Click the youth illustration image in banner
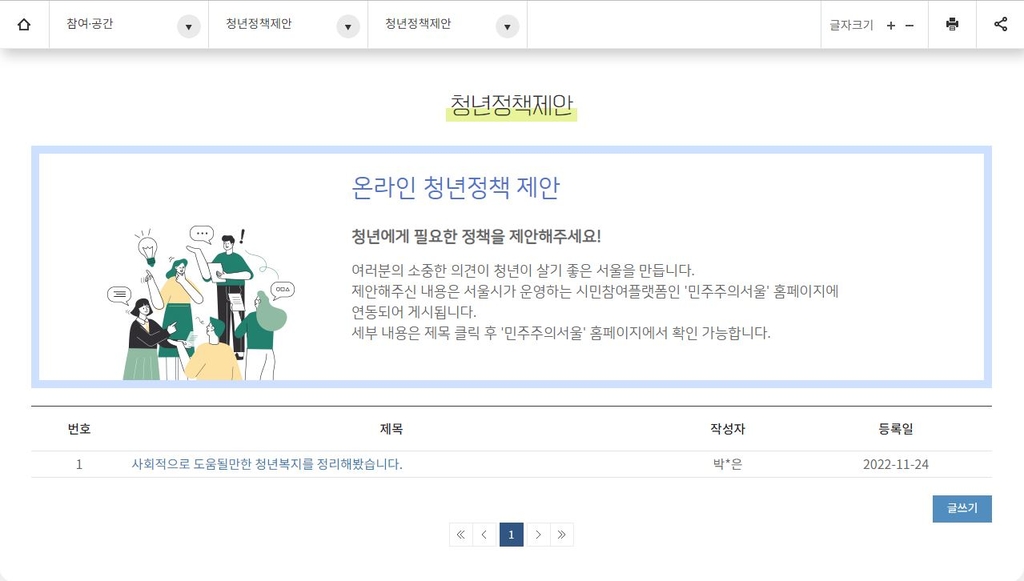1024x581 pixels. (x=197, y=303)
